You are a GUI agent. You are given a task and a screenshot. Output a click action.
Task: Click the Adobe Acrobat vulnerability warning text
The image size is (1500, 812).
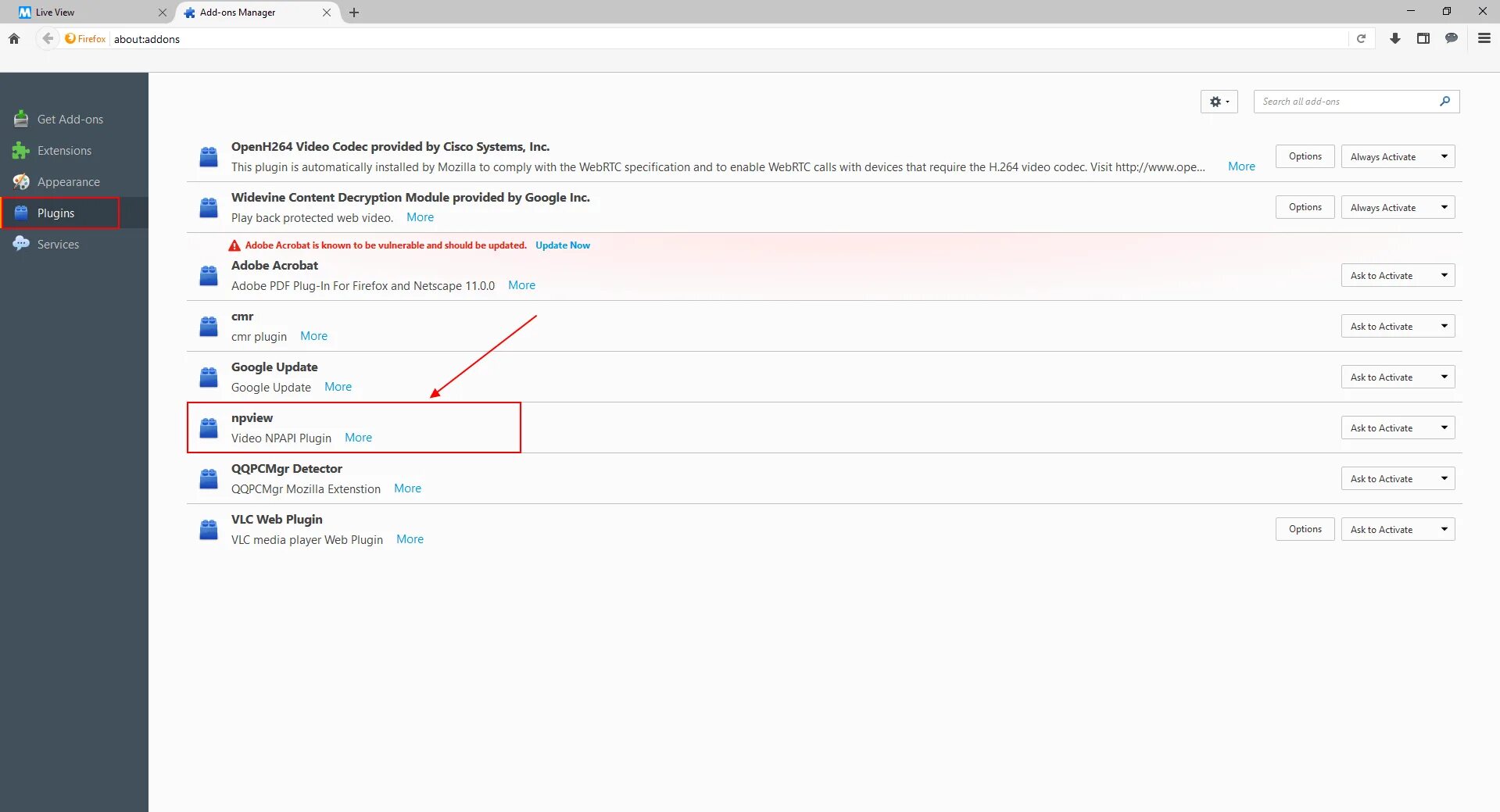386,245
